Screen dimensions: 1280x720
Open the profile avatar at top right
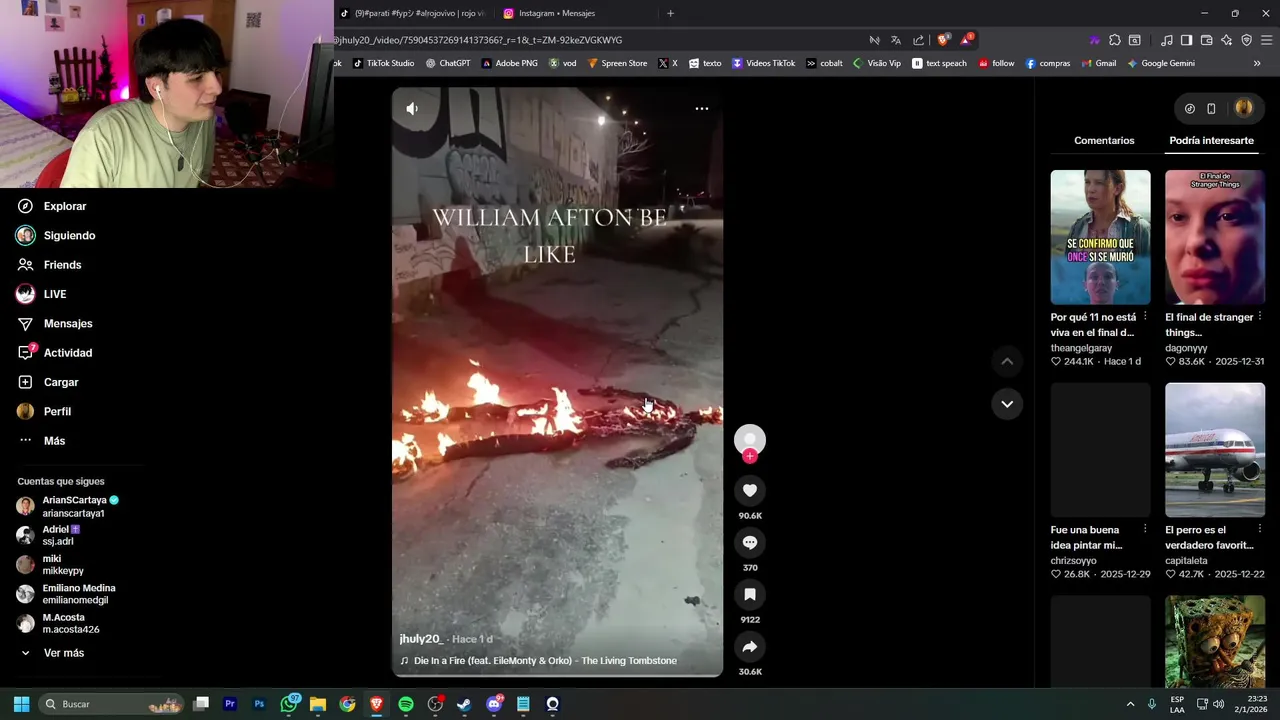[1244, 108]
